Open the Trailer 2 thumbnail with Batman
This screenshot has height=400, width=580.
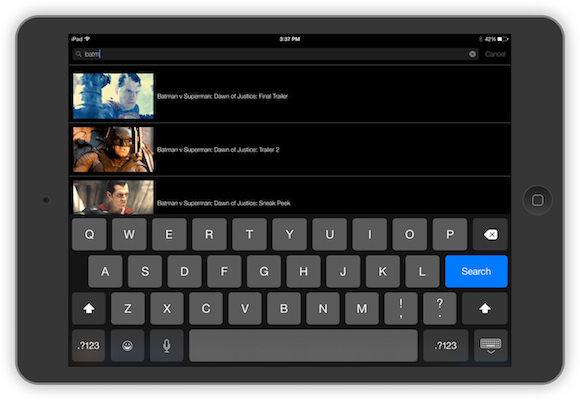(x=113, y=149)
